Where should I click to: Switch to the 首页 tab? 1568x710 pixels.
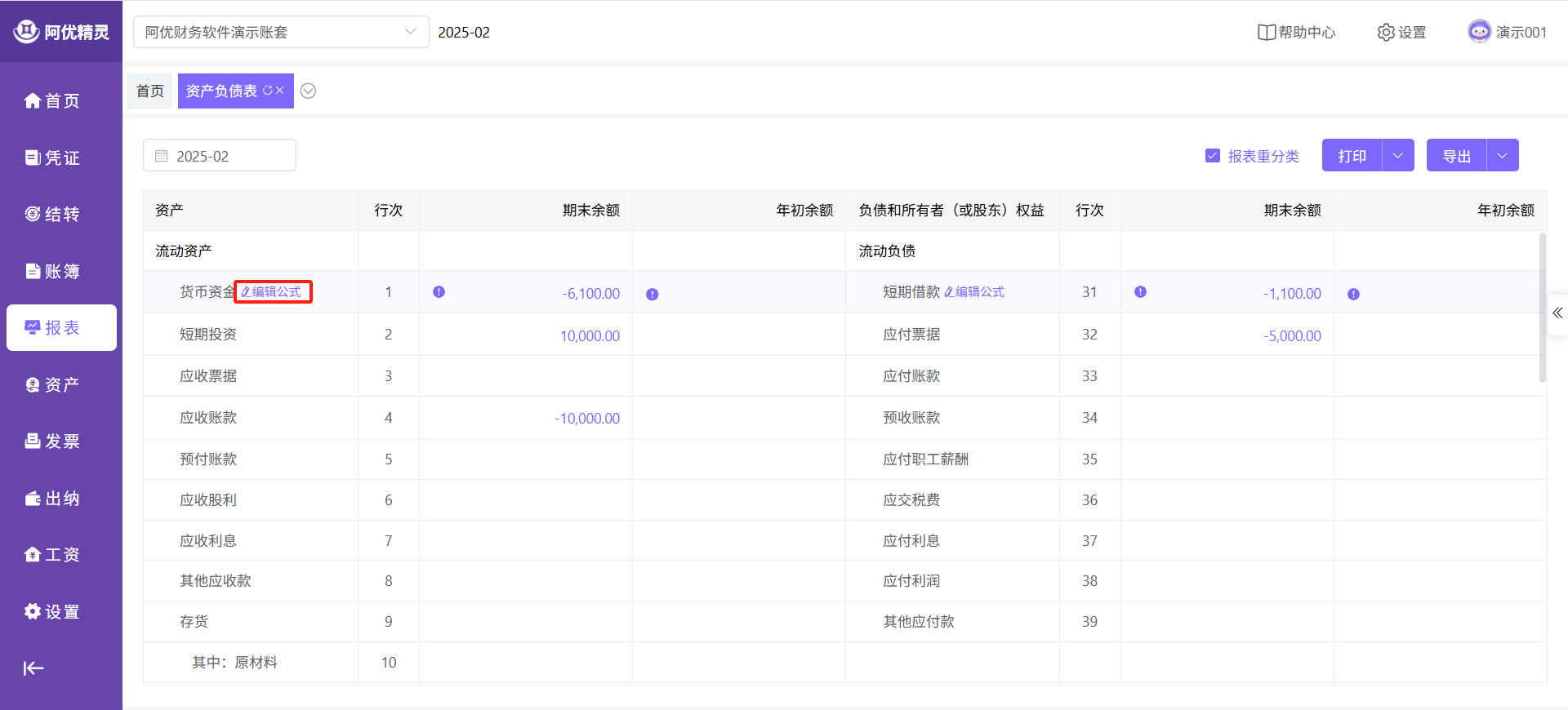[x=150, y=91]
